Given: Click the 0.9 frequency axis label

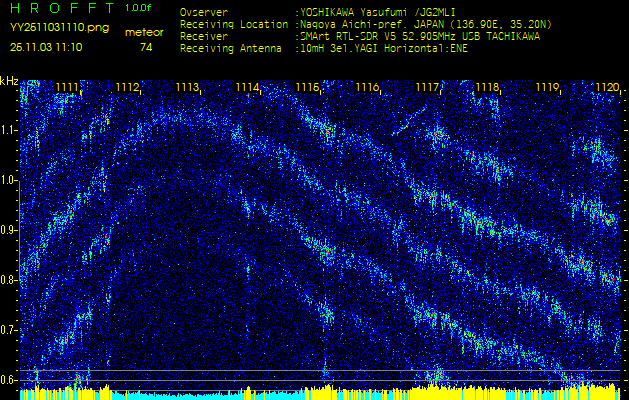Looking at the screenshot, I should (x=9, y=230).
